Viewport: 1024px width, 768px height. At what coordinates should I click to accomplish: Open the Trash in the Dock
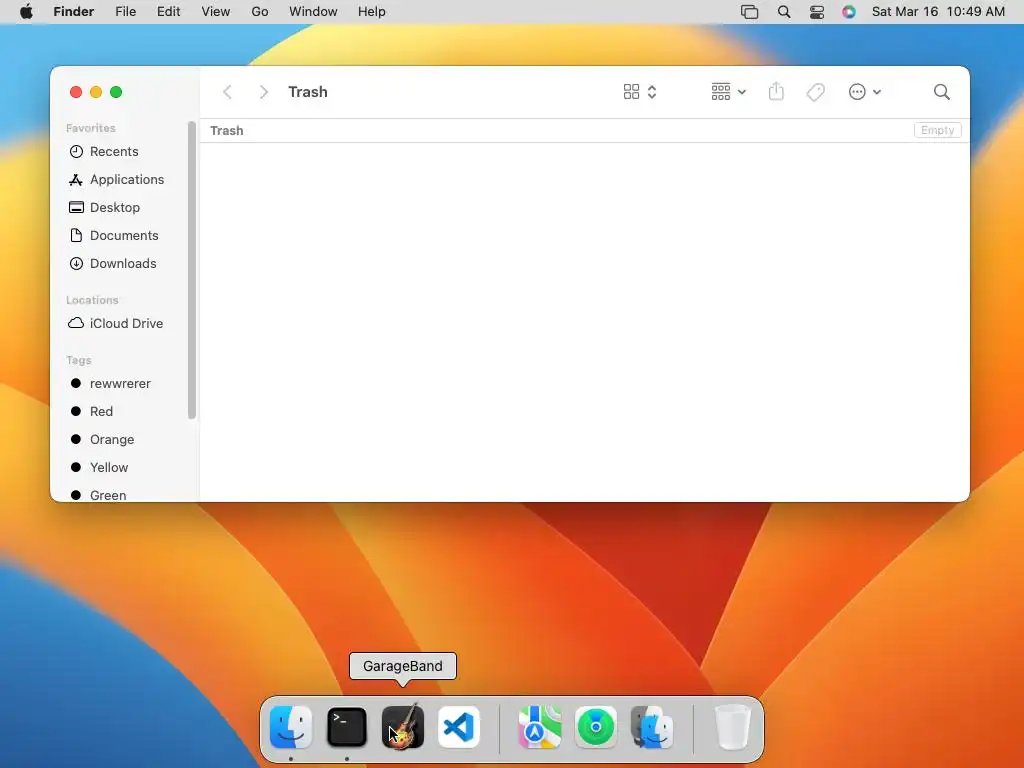(x=733, y=727)
